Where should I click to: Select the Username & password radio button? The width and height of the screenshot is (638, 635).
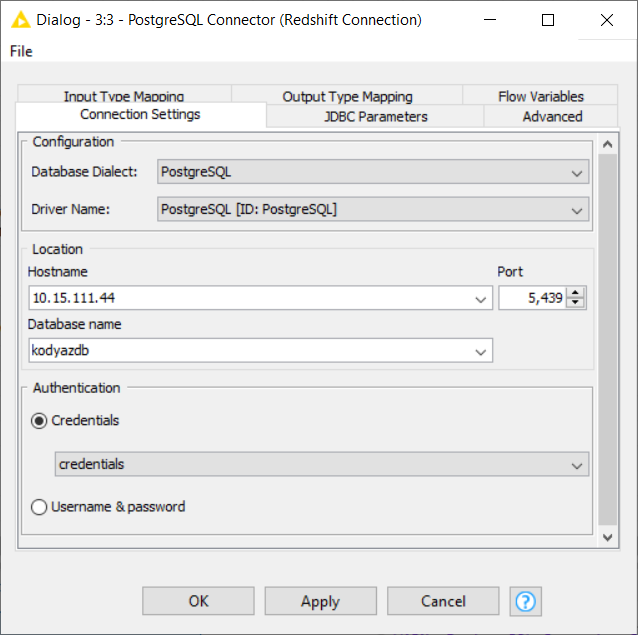tap(39, 507)
